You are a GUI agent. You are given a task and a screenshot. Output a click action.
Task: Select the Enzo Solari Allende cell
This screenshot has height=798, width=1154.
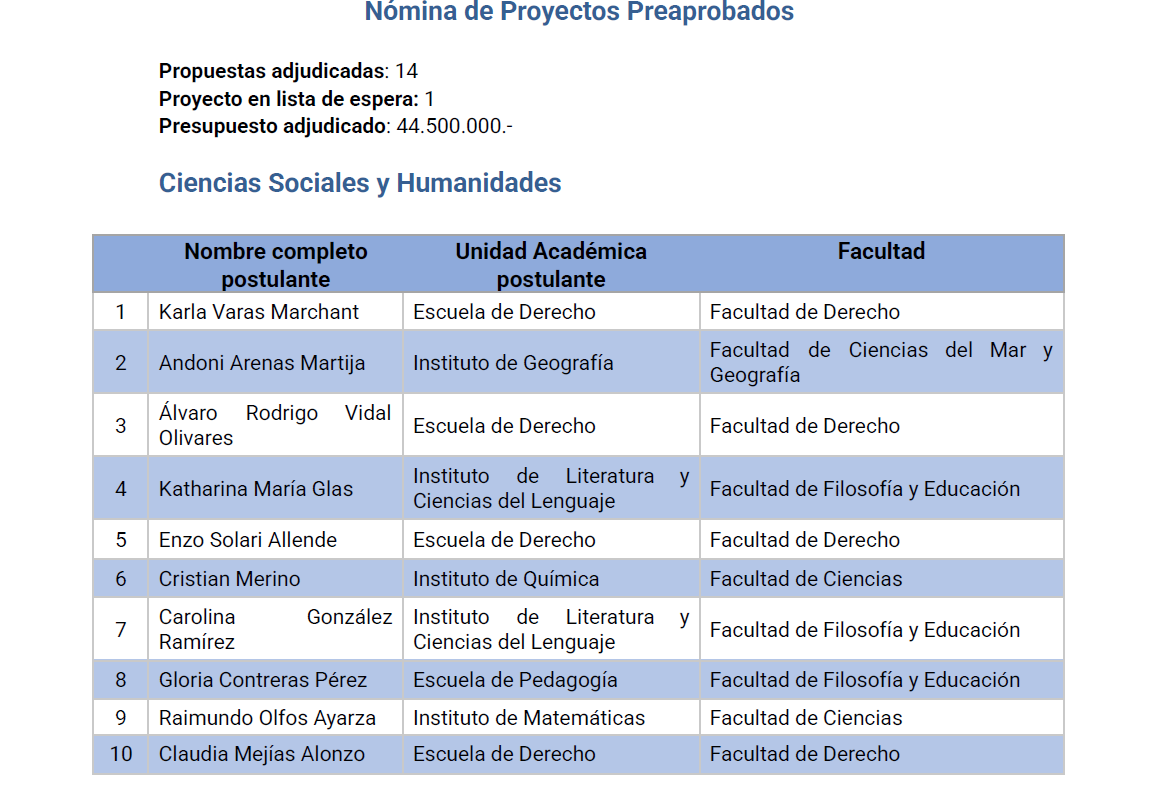coord(248,540)
